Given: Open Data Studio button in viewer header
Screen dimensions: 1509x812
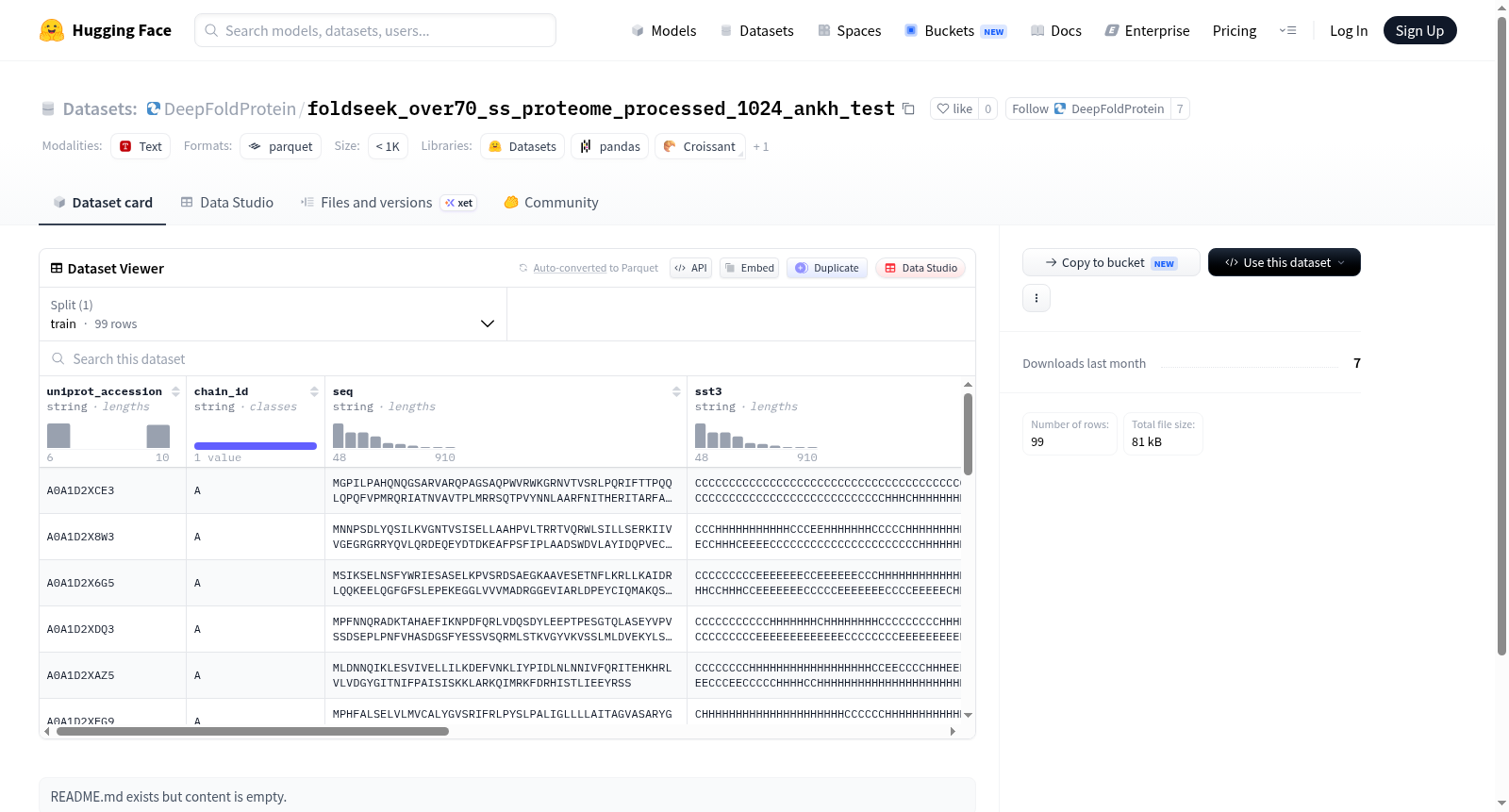Looking at the screenshot, I should tap(920, 268).
